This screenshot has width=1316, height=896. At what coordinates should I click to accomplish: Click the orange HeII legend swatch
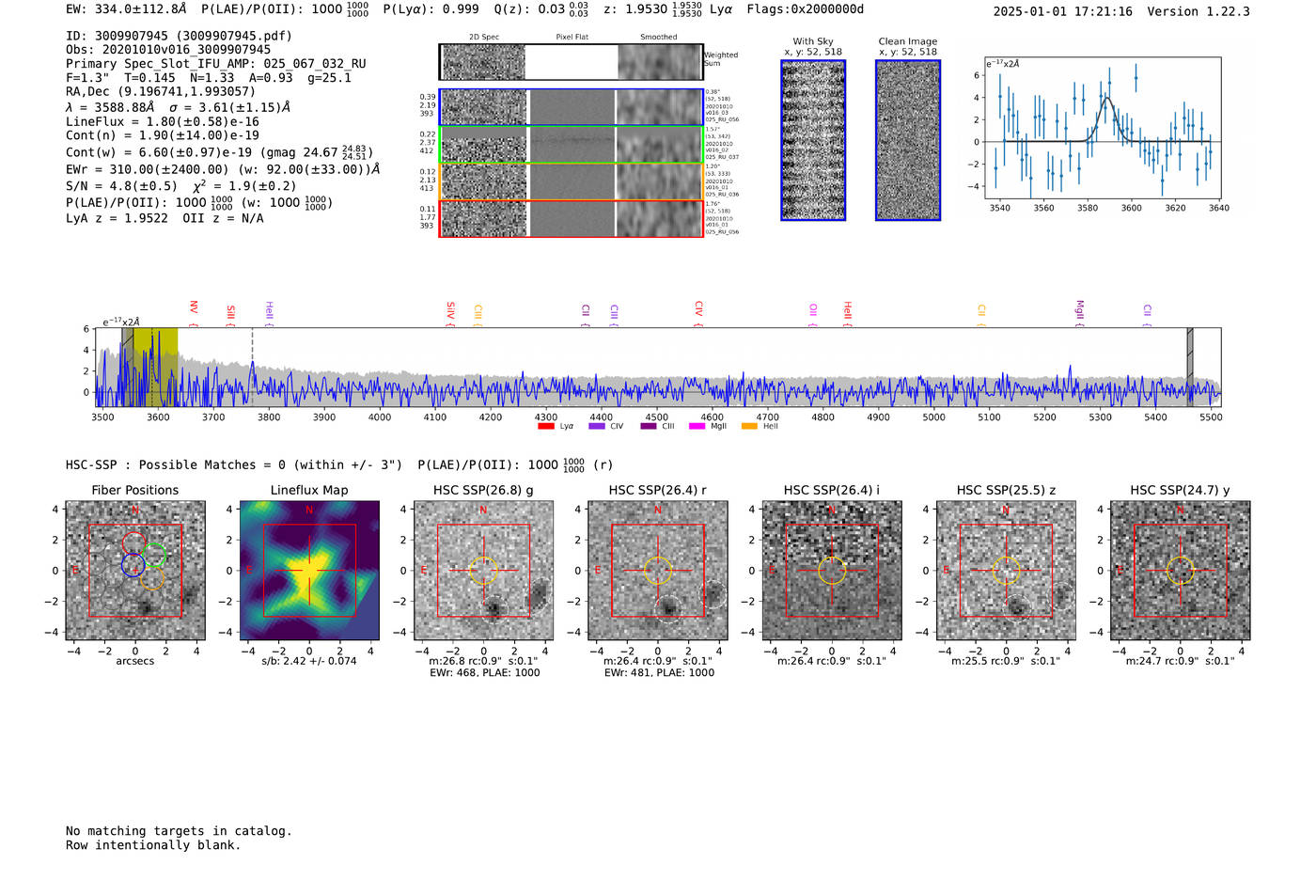749,427
